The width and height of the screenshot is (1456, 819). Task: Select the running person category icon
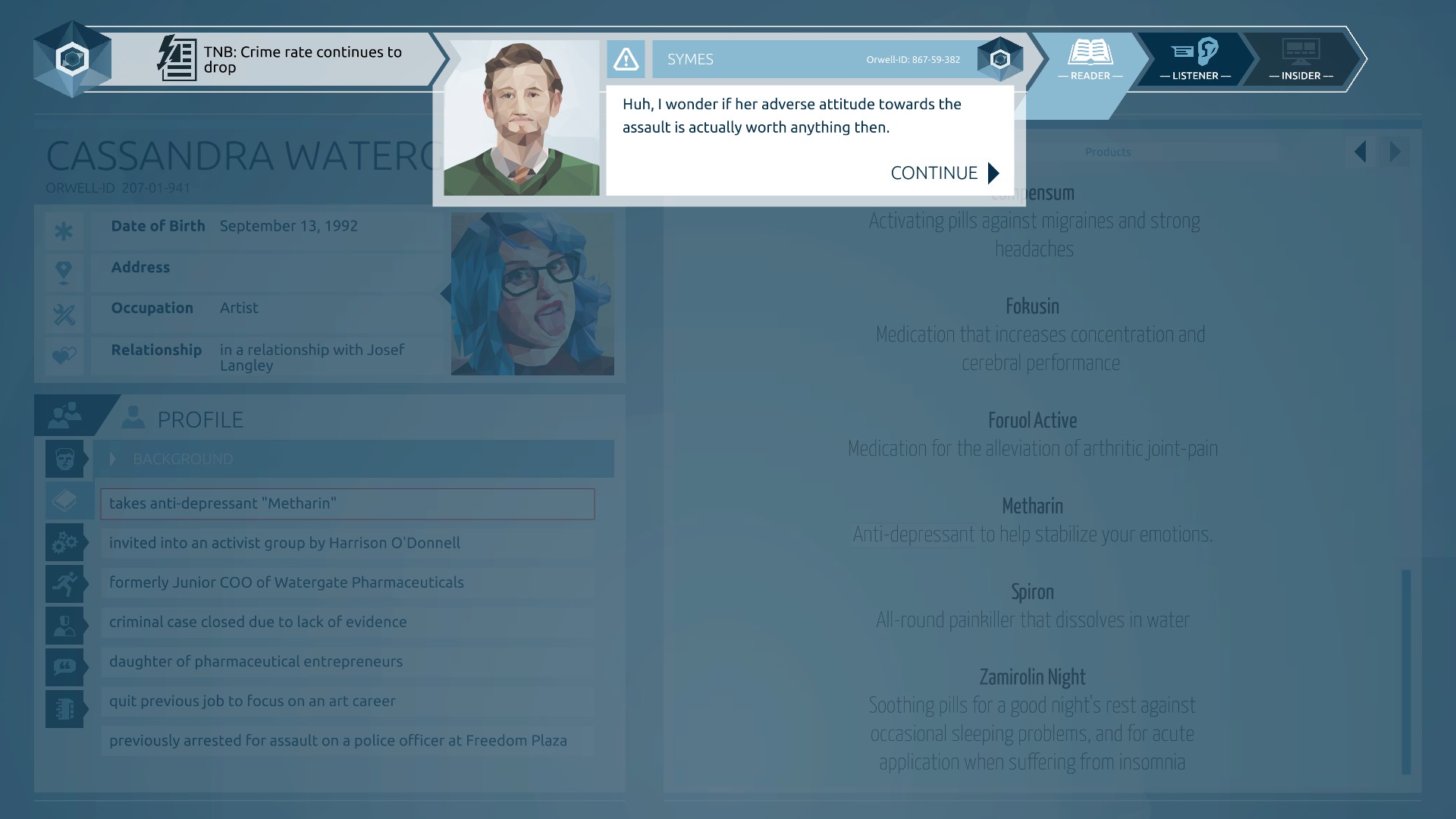pyautogui.click(x=64, y=584)
